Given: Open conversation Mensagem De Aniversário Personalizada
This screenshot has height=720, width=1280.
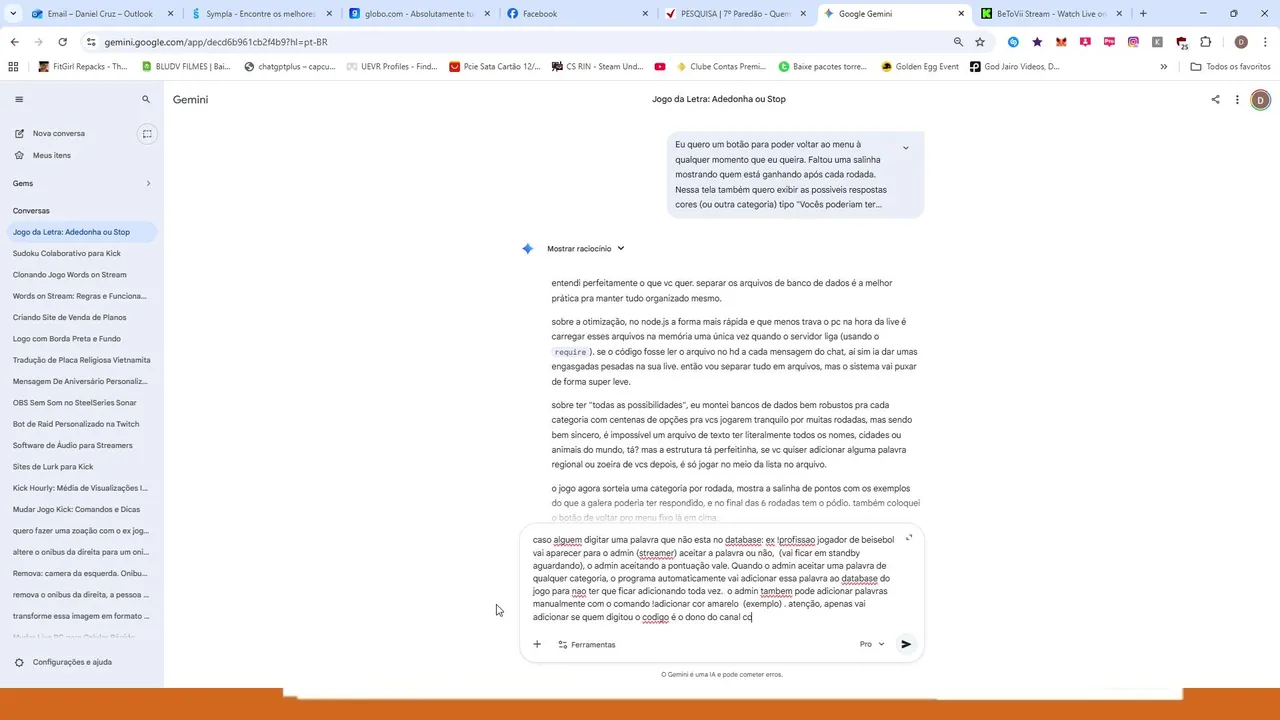Looking at the screenshot, I should (80, 381).
